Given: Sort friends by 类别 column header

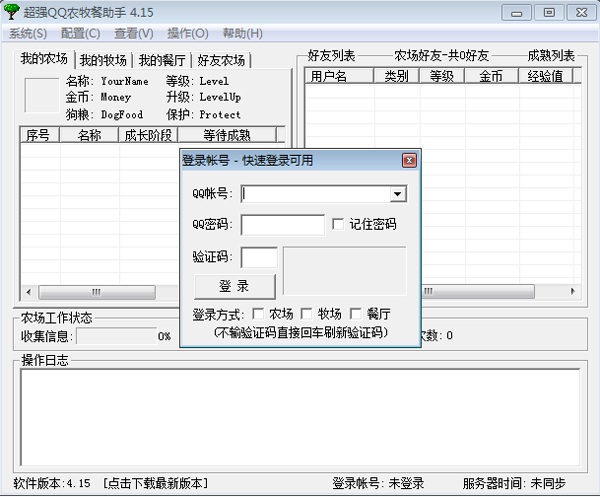Looking at the screenshot, I should tap(396, 76).
